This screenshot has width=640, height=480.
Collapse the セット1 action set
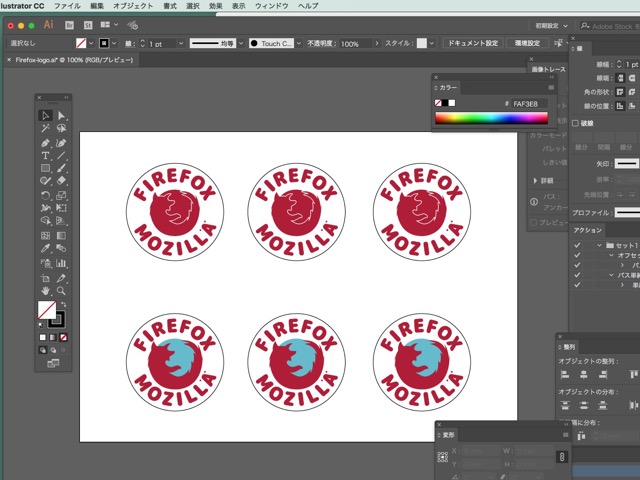tap(599, 245)
